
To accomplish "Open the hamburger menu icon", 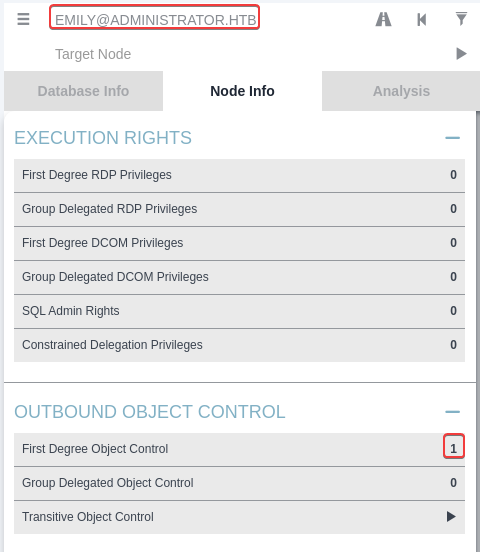I will click(x=23, y=19).
